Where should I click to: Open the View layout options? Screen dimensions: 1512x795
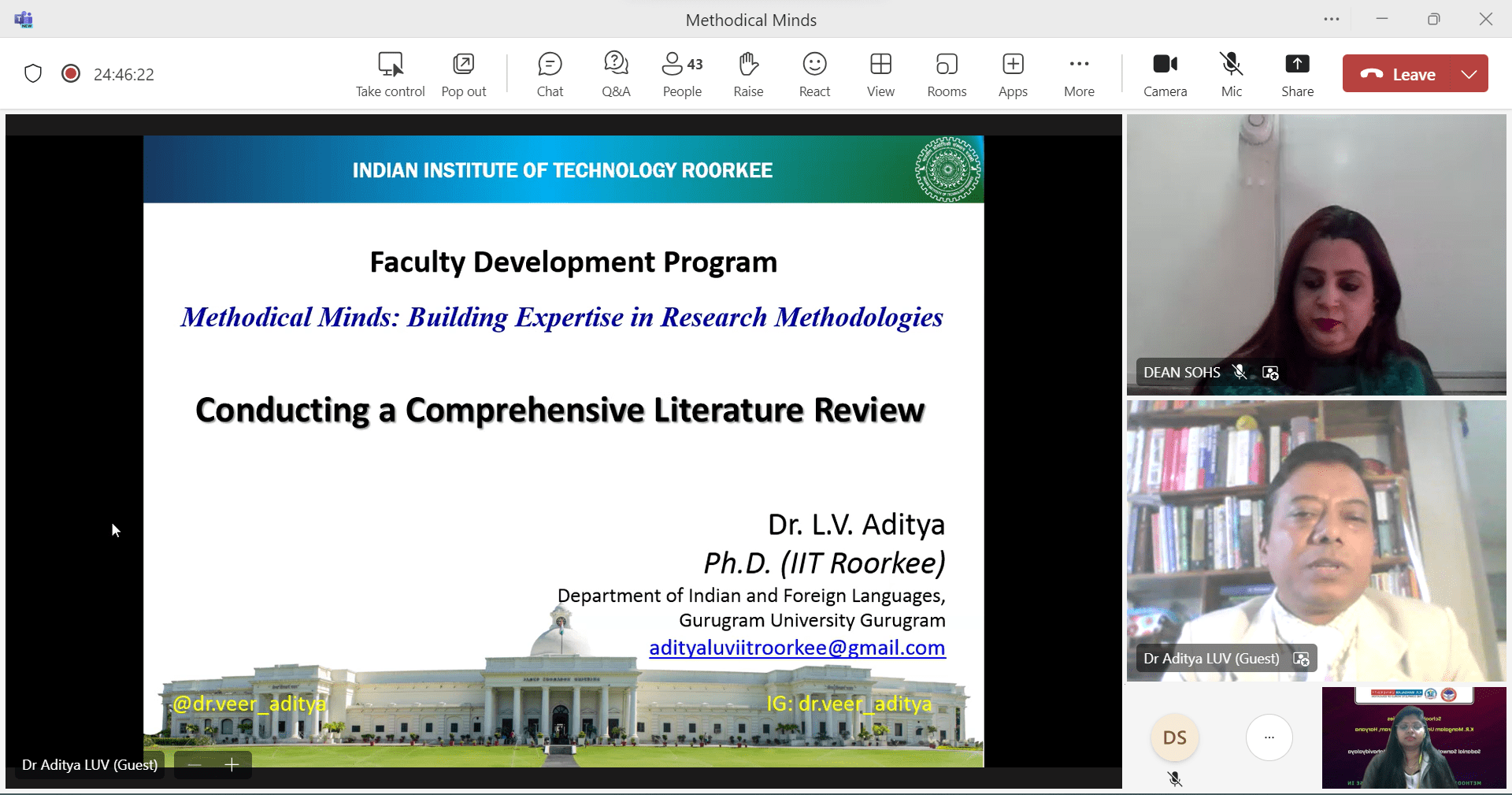[x=880, y=74]
